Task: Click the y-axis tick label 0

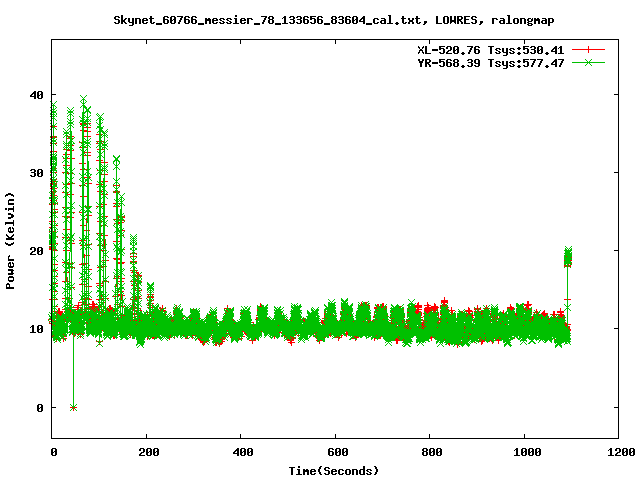Action: [x=40, y=407]
